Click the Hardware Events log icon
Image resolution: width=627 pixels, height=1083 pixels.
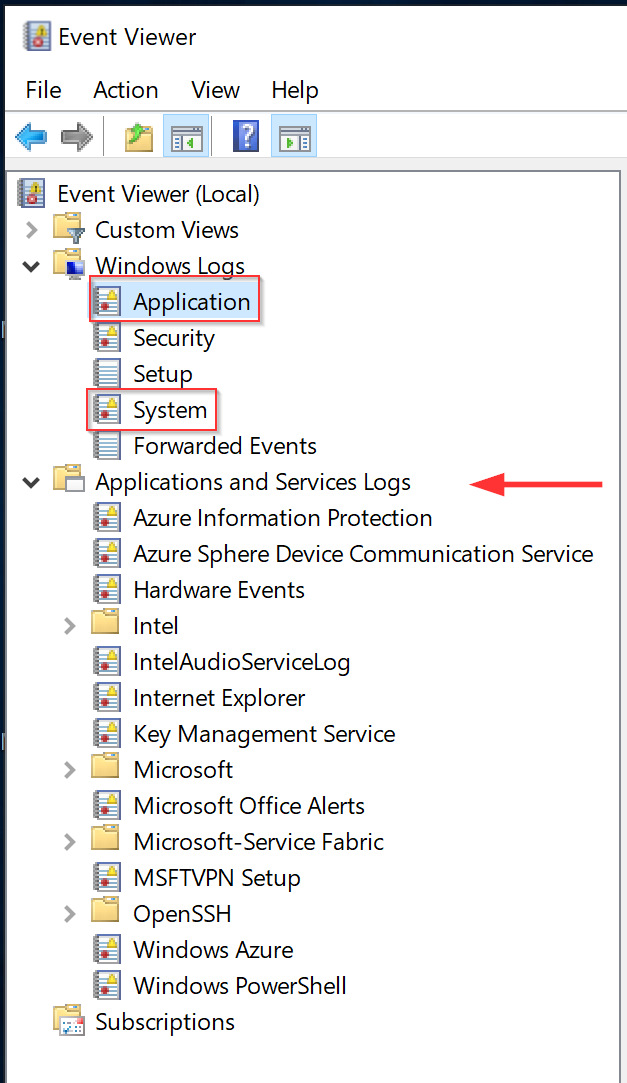pyautogui.click(x=107, y=589)
